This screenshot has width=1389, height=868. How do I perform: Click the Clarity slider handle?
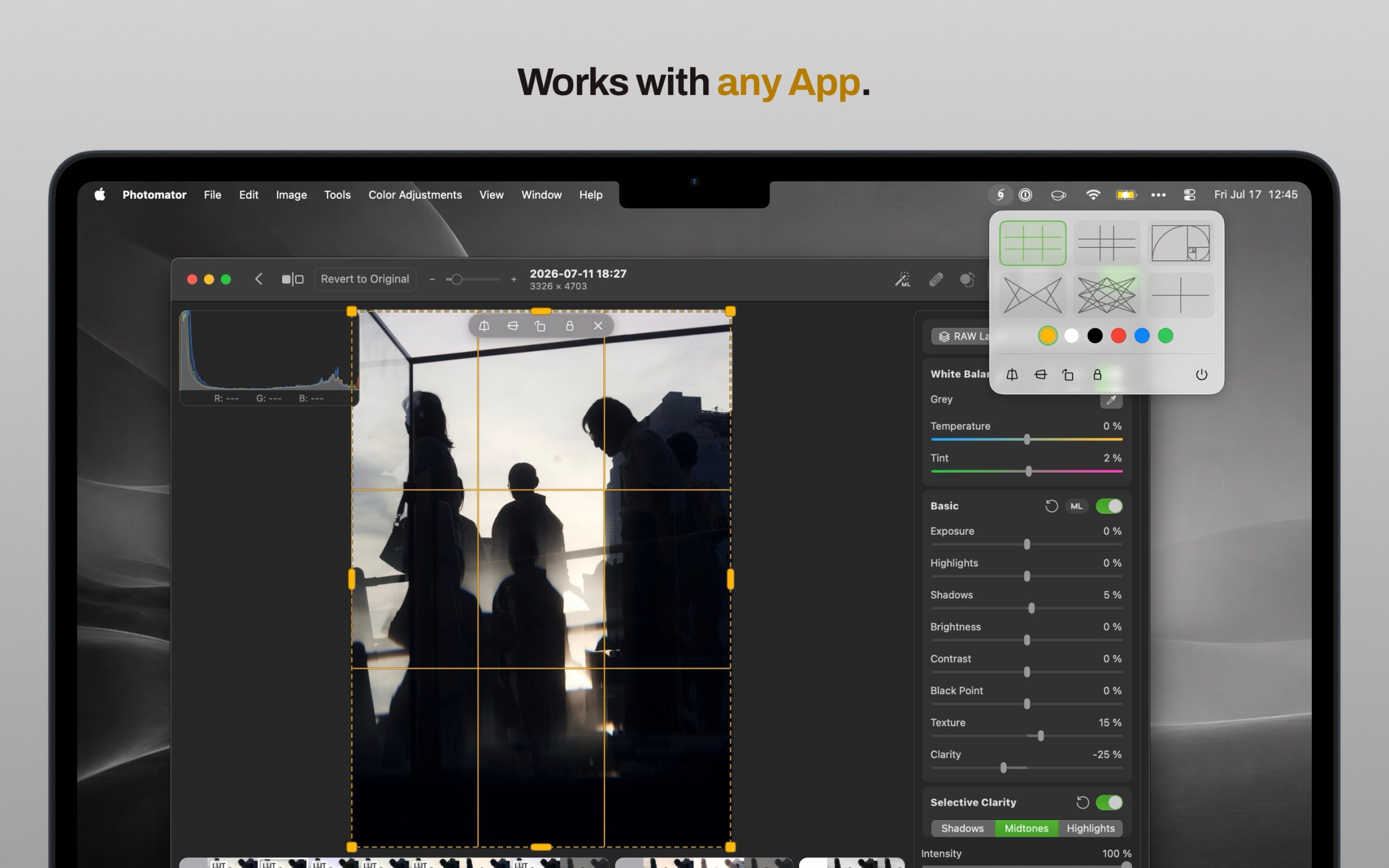tap(1003, 768)
